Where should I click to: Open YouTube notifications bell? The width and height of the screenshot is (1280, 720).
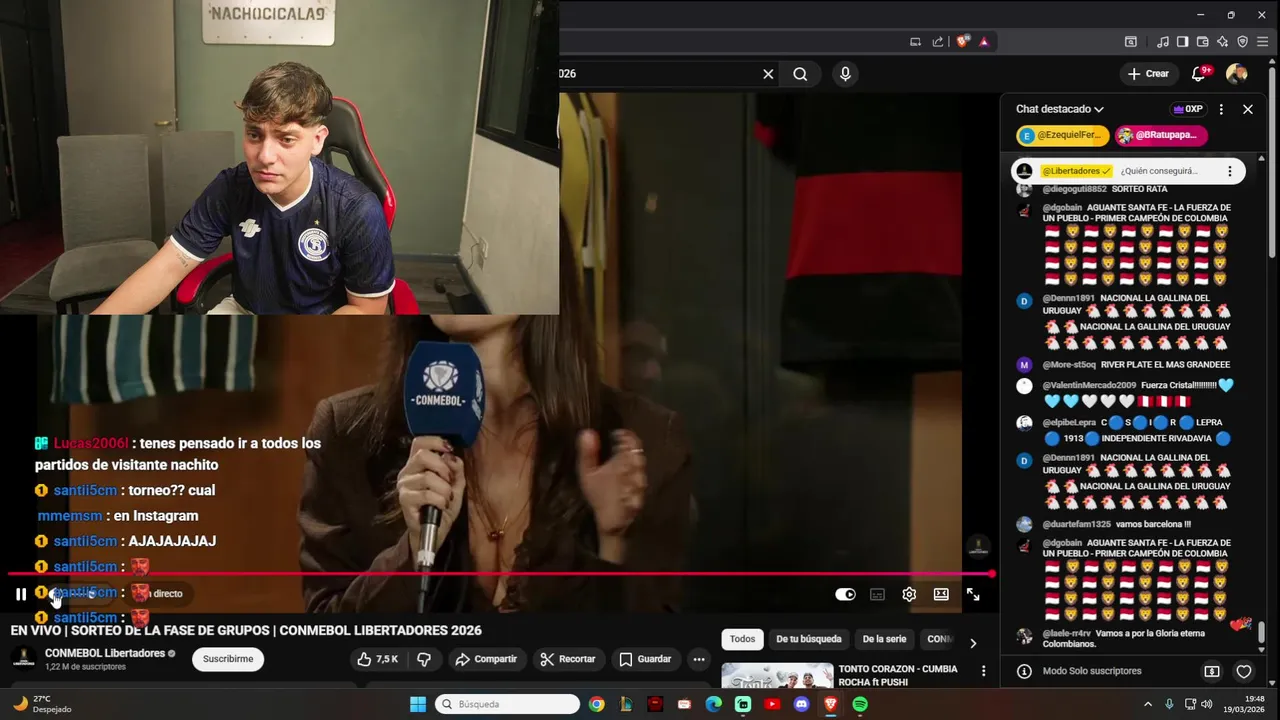click(1199, 74)
